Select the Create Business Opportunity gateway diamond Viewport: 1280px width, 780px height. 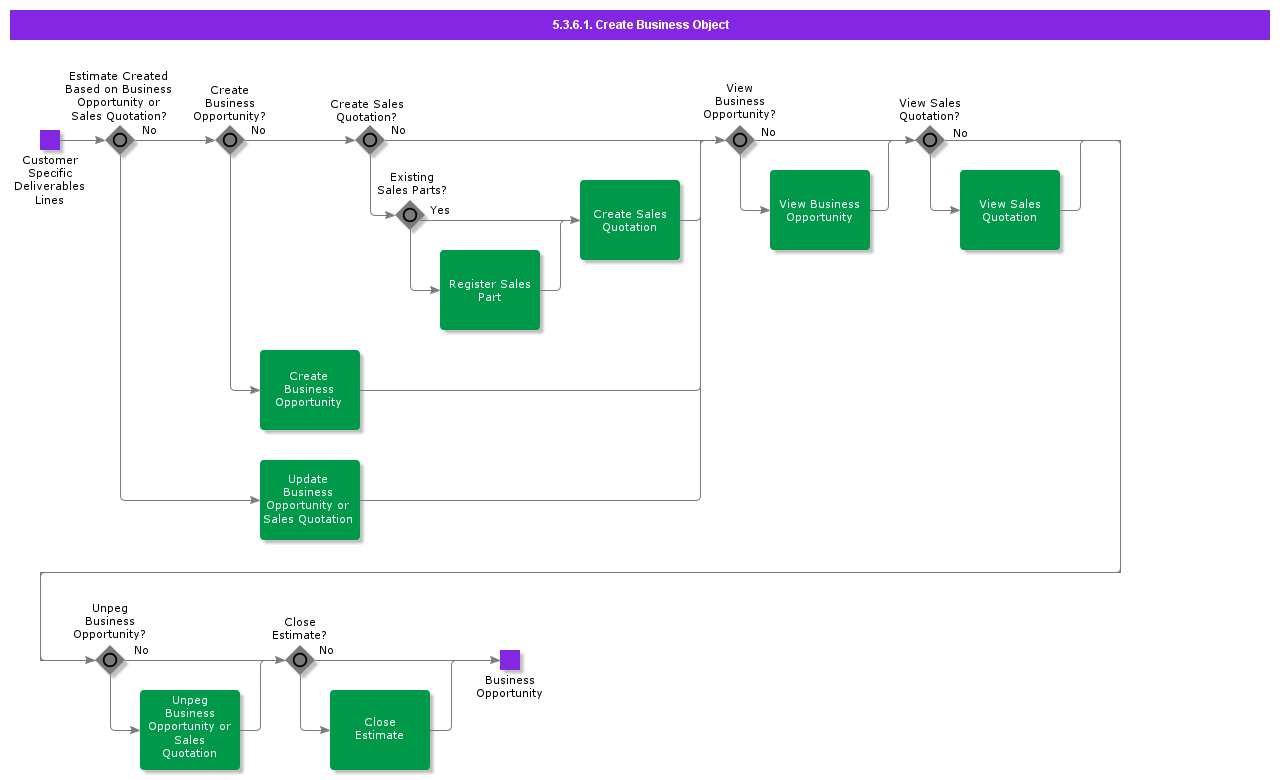point(230,140)
